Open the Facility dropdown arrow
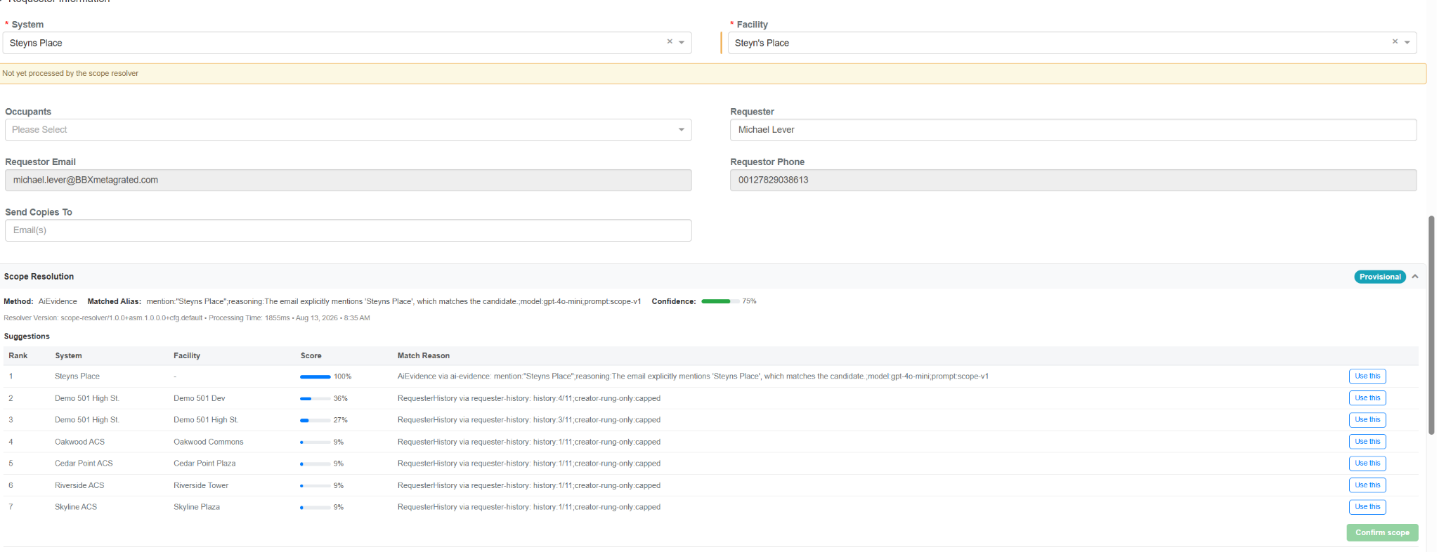The width and height of the screenshot is (1439, 552). (x=1407, y=43)
